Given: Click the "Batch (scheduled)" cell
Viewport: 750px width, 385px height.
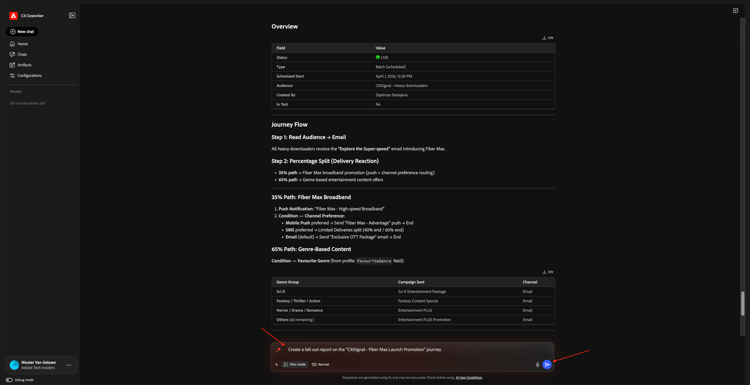Looking at the screenshot, I should [391, 67].
